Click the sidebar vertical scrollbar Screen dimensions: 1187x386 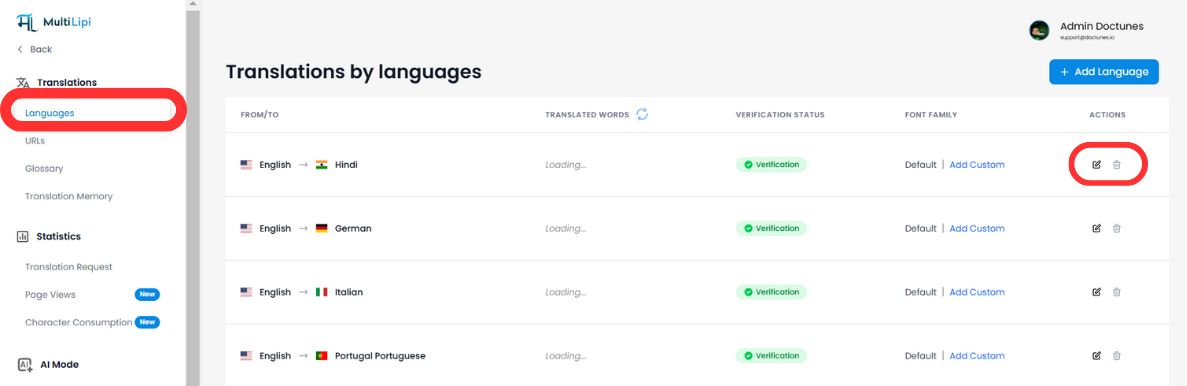pos(193,197)
